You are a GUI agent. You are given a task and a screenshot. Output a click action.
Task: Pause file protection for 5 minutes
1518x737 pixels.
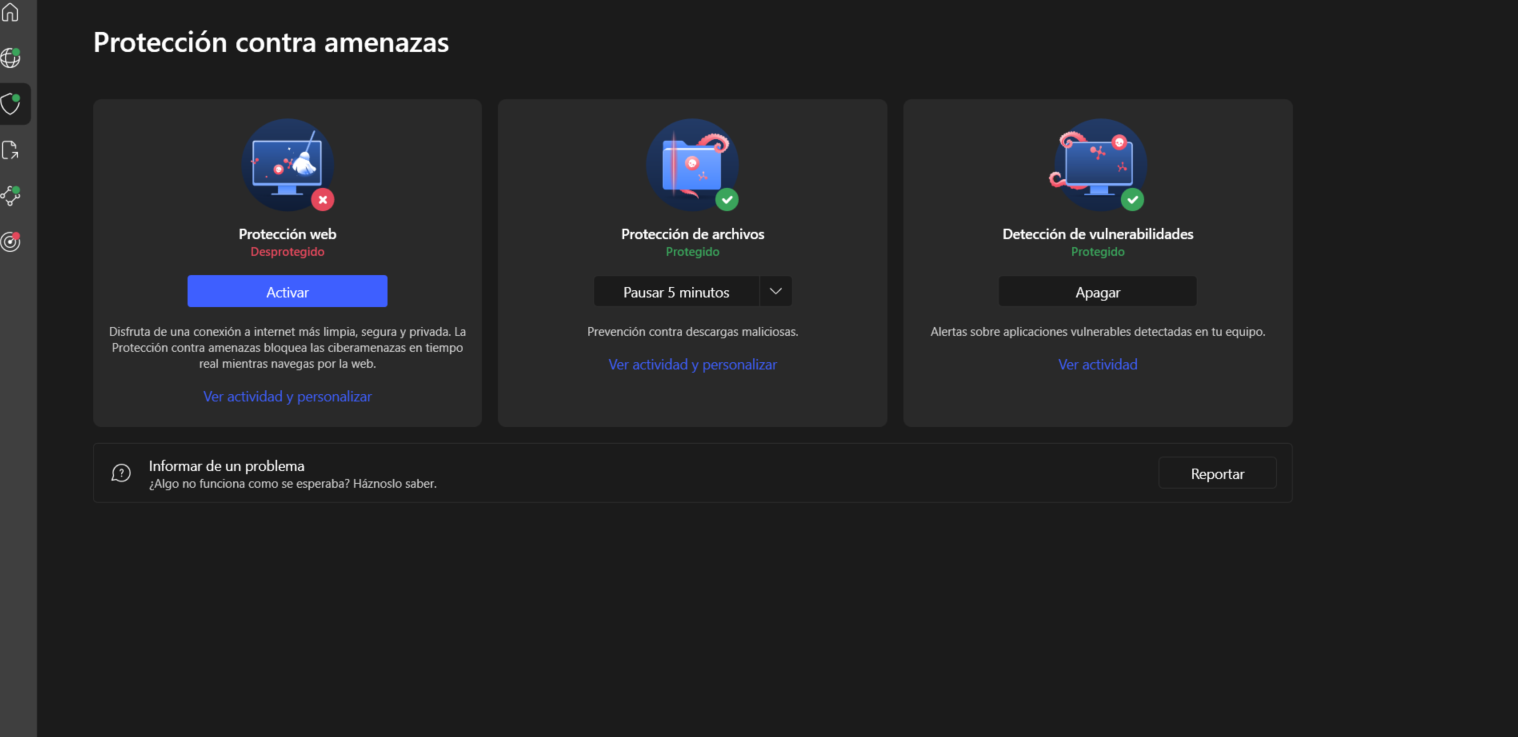coord(676,292)
